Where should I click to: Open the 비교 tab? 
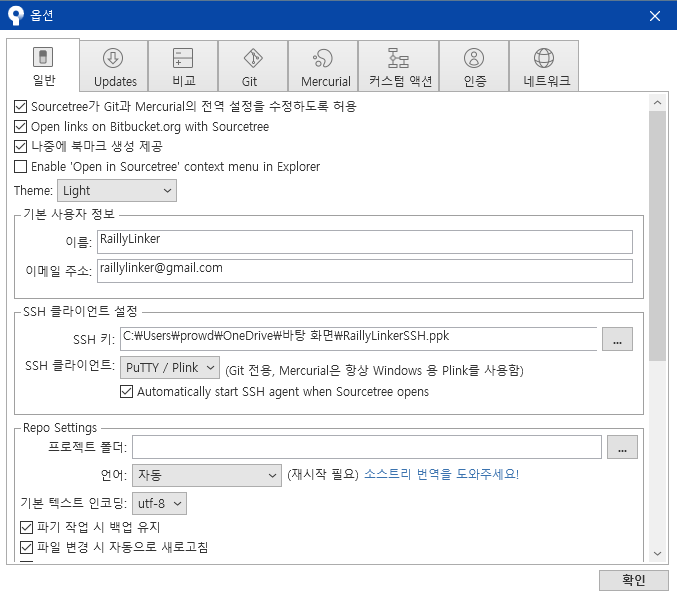[183, 66]
